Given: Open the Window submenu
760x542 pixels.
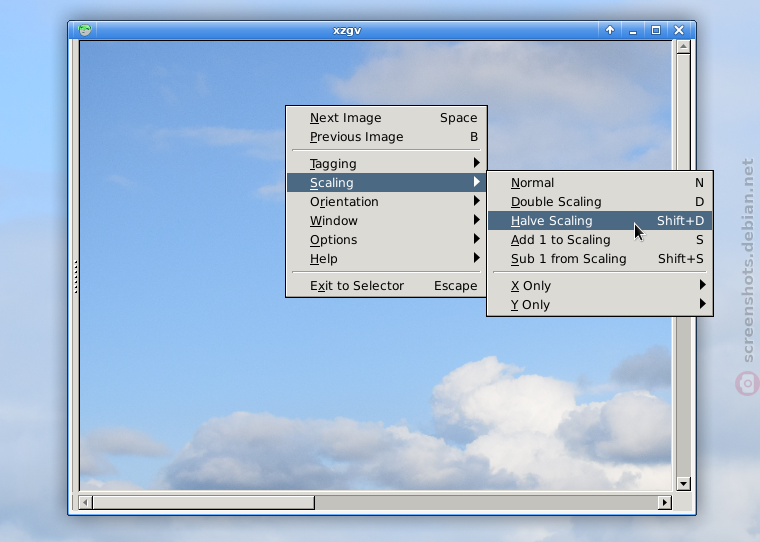Looking at the screenshot, I should 386,220.
